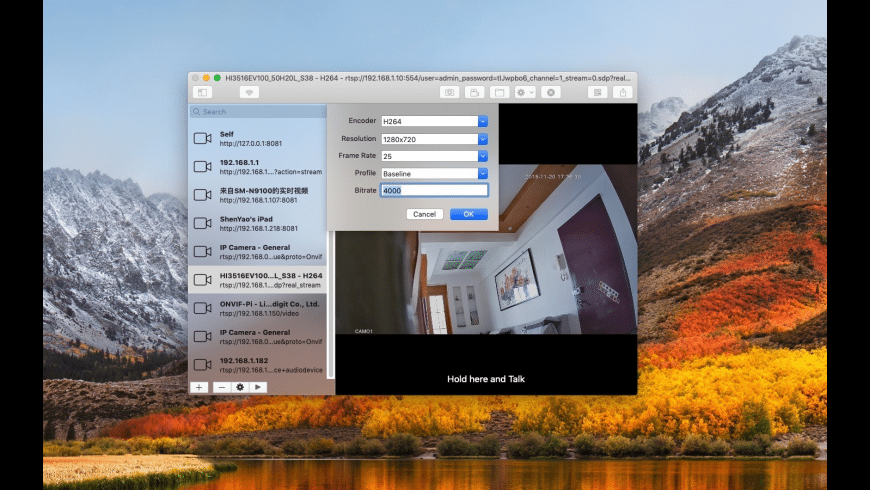Click the Cancel button in the dialog
The width and height of the screenshot is (870, 490).
click(x=424, y=214)
